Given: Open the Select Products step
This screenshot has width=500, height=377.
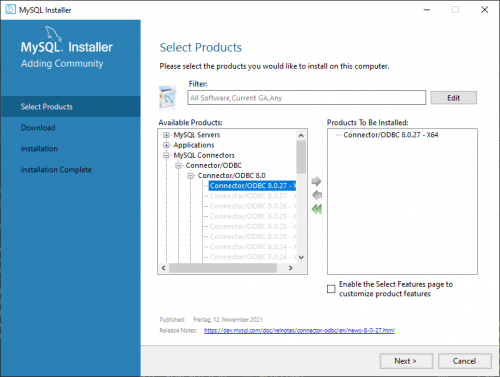Looking at the screenshot, I should (71, 107).
